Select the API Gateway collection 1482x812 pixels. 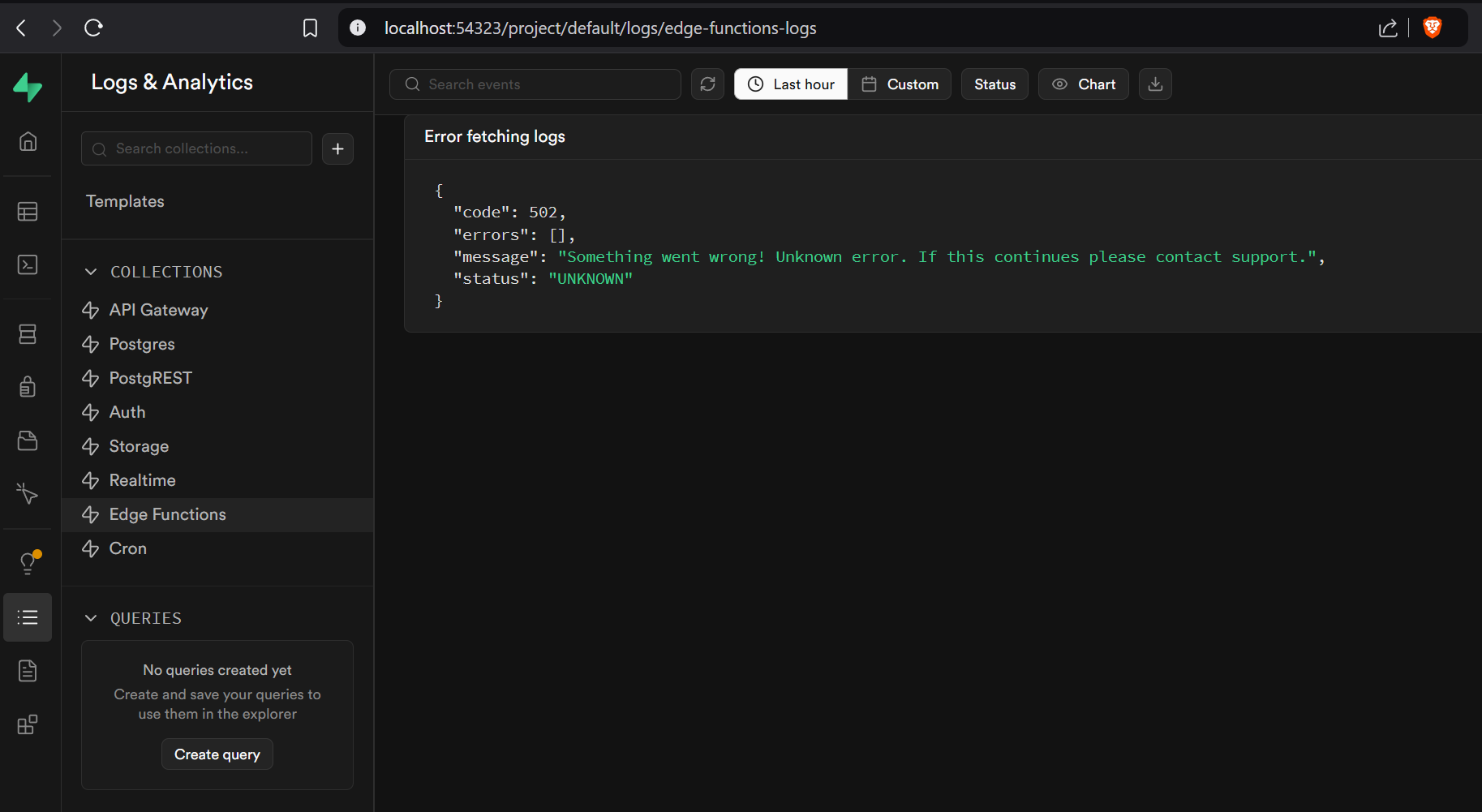[158, 310]
